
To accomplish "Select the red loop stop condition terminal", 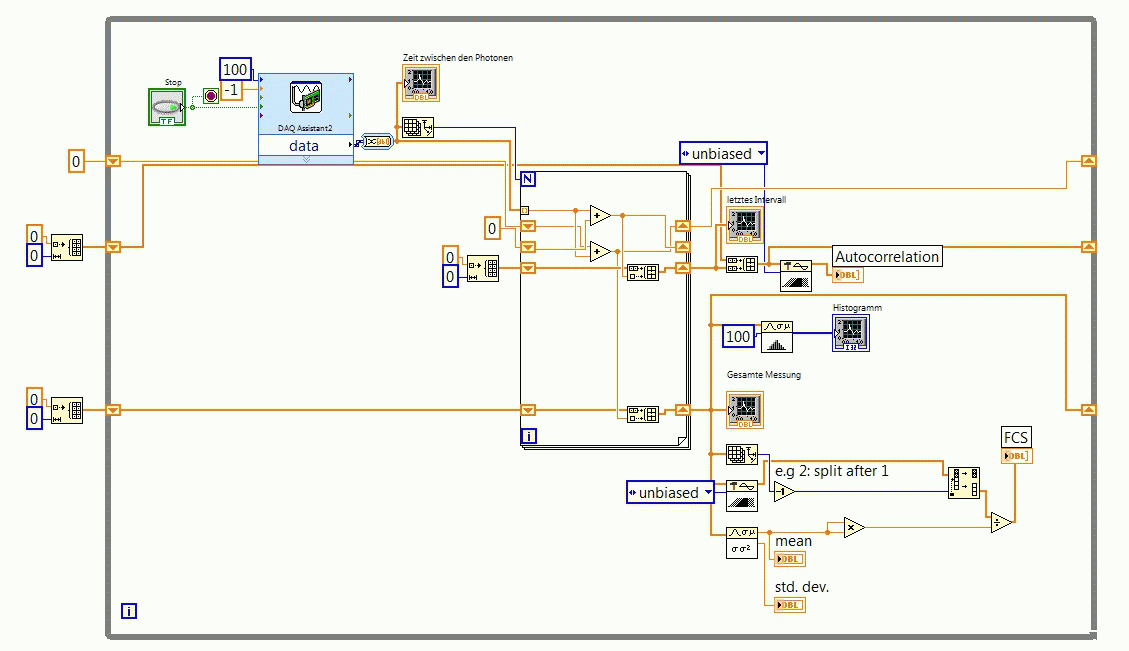I will [x=211, y=96].
